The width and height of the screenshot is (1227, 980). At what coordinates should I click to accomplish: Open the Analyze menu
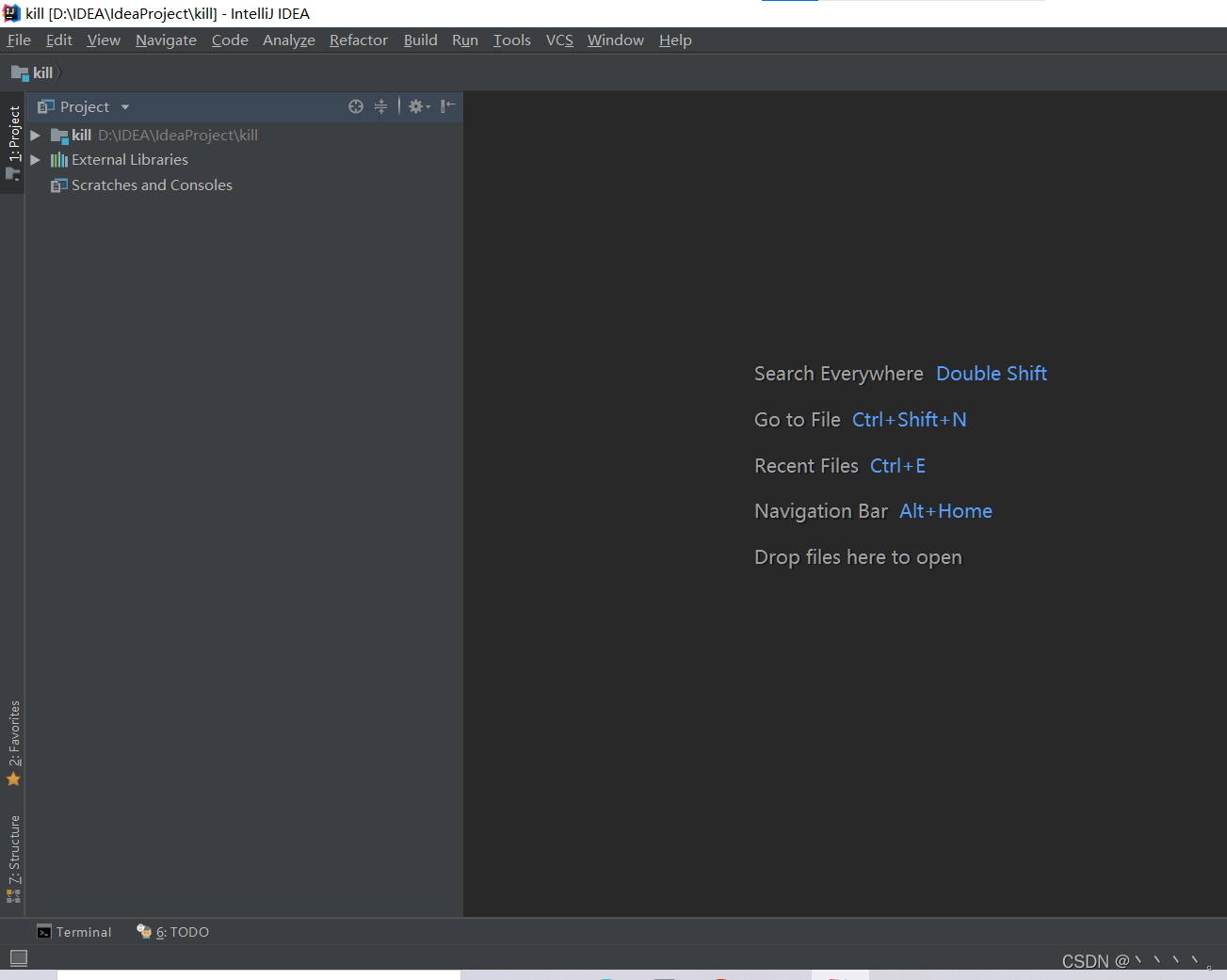(289, 40)
